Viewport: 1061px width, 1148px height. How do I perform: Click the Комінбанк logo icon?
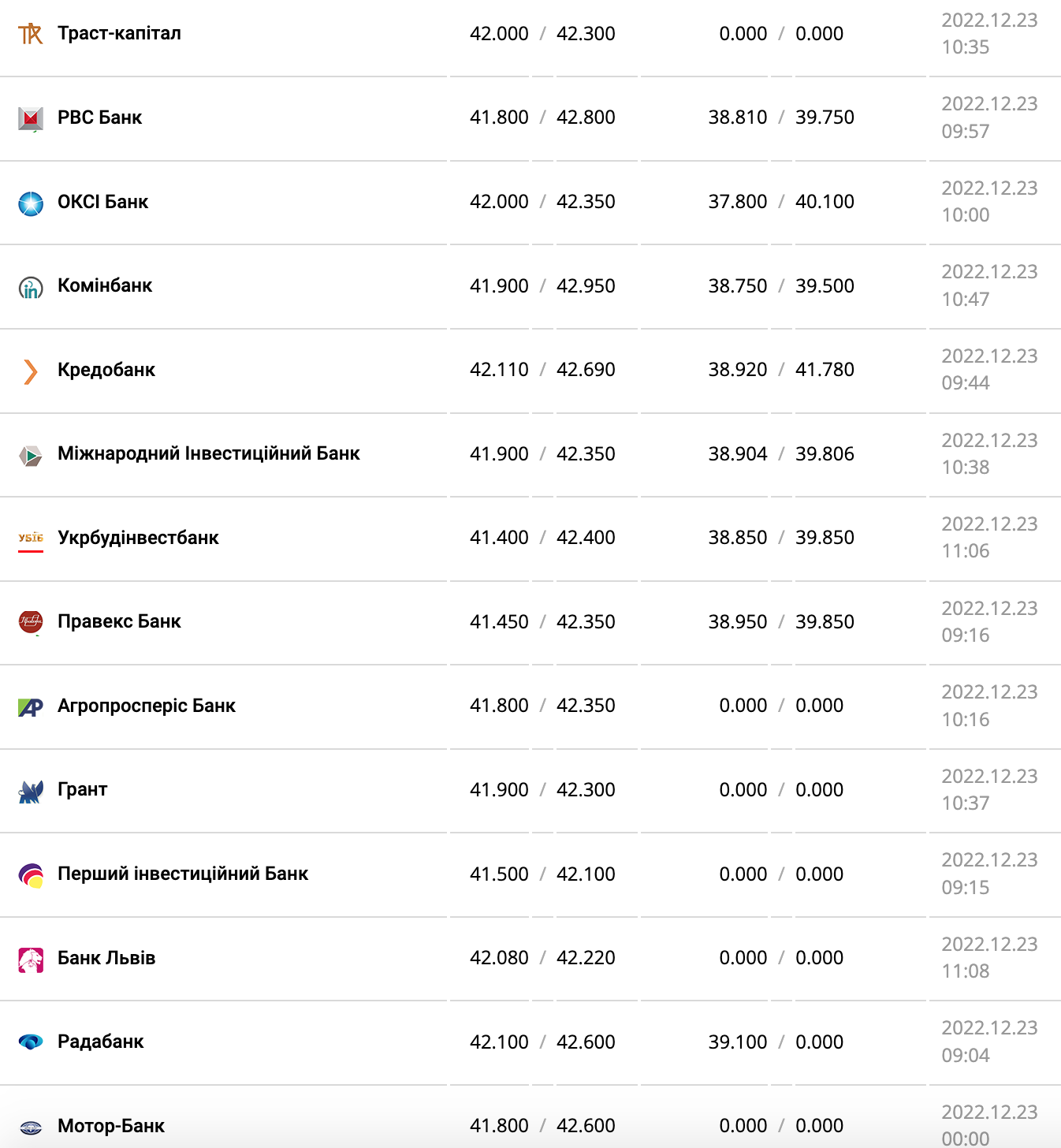click(31, 288)
